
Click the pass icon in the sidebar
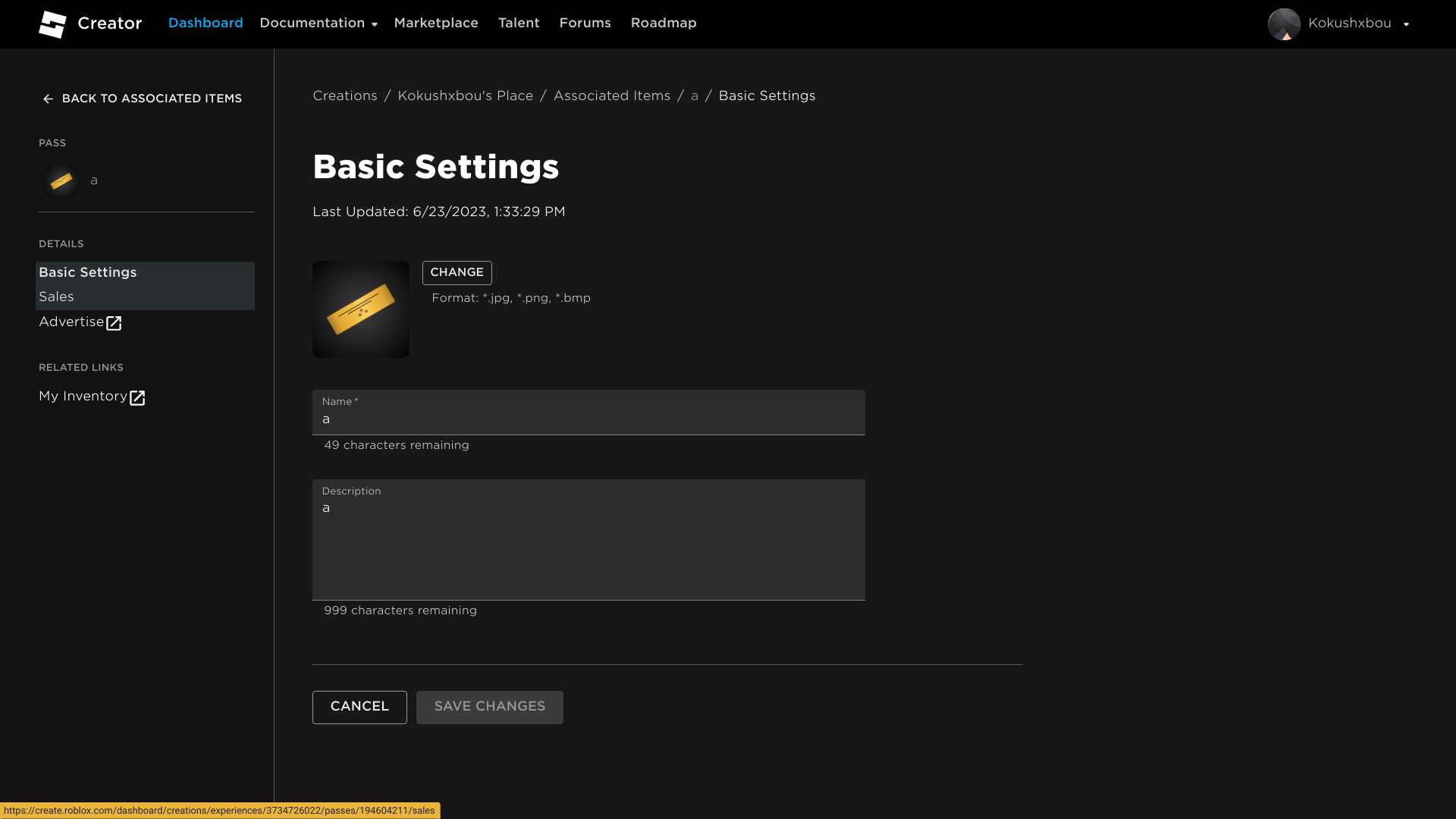click(x=61, y=181)
